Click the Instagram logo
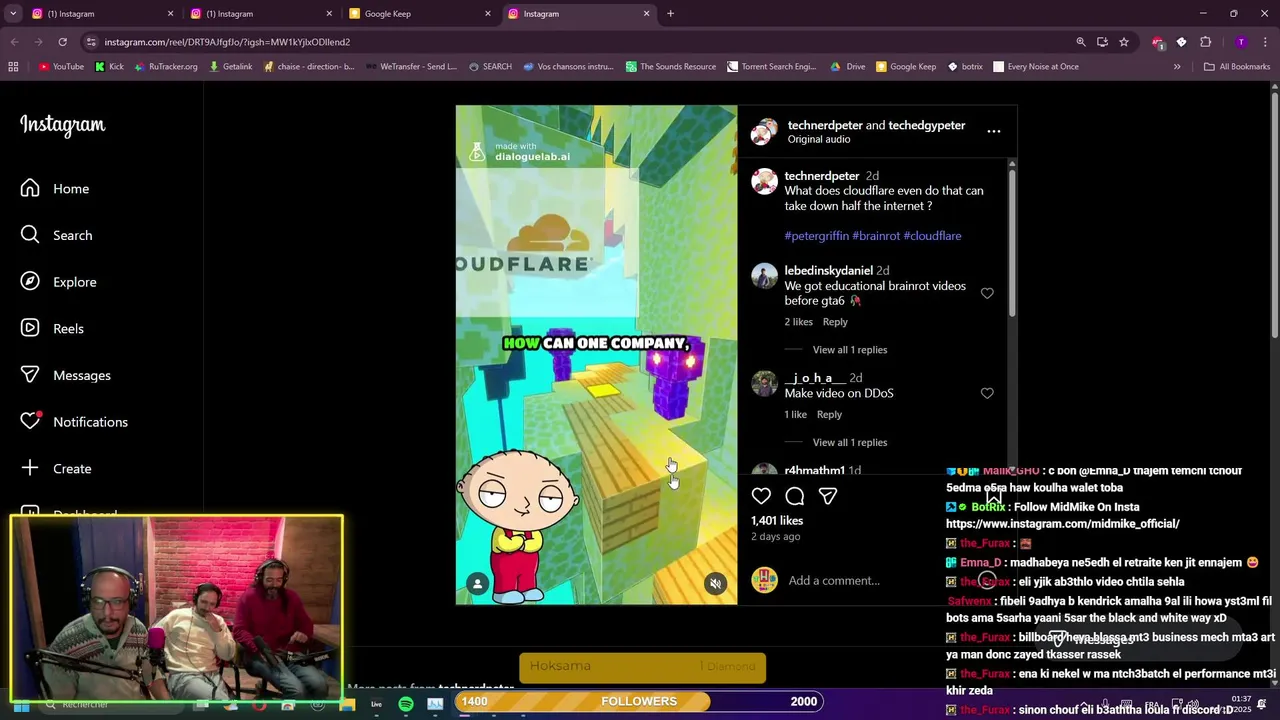The height and width of the screenshot is (720, 1280). (x=62, y=125)
